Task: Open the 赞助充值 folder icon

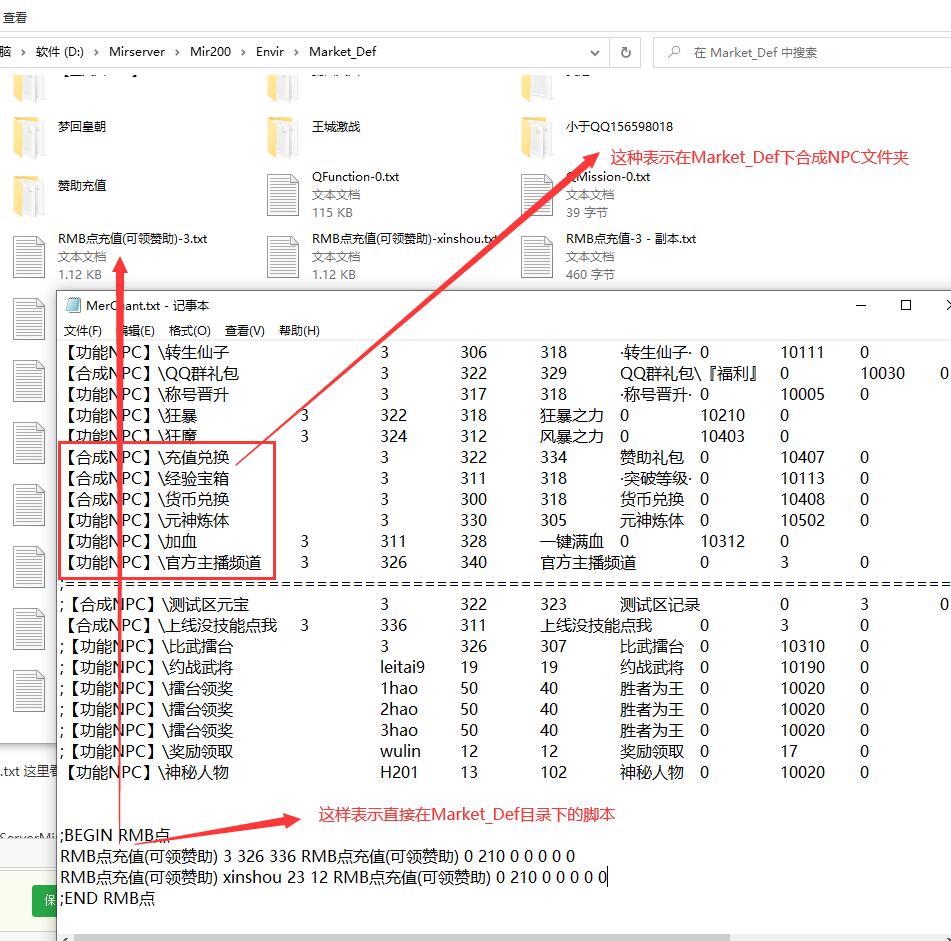Action: (x=29, y=196)
